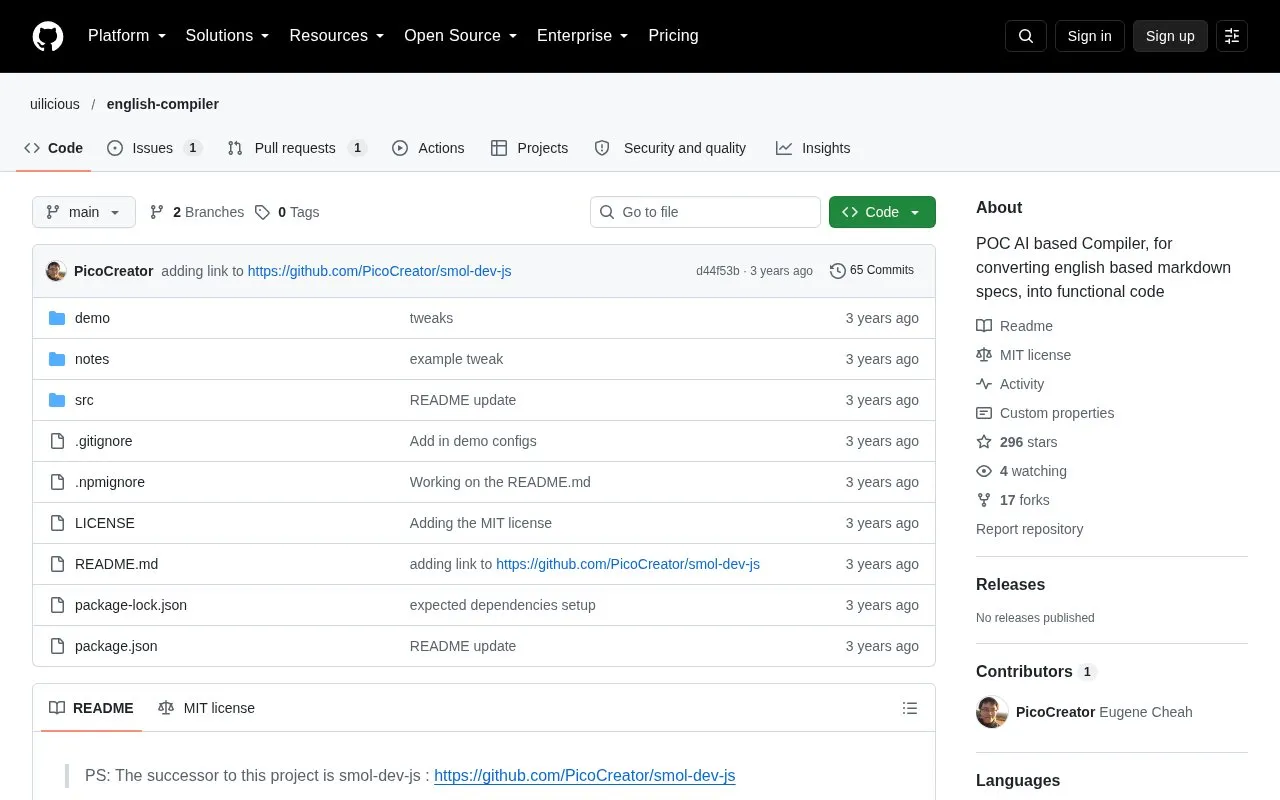1280x800 pixels.
Task: Click file icon beside .npmignore
Action: pos(57,482)
